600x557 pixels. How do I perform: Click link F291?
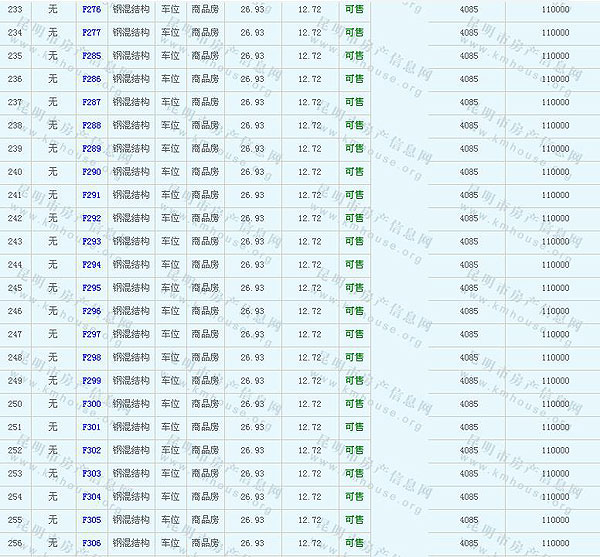coord(91,195)
